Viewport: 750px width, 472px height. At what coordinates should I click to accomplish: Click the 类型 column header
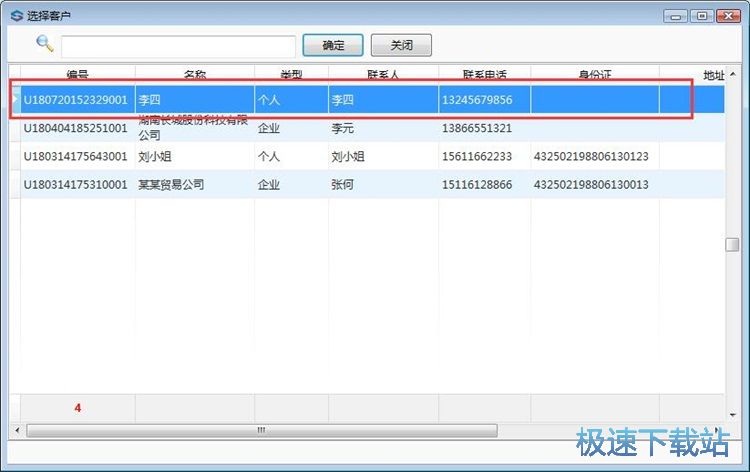tap(291, 75)
